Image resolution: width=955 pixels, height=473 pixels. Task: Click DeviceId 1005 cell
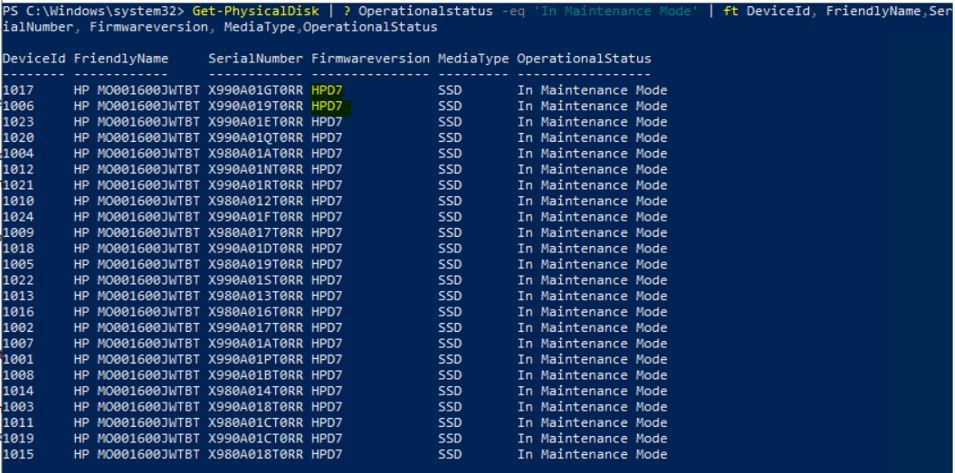[18, 264]
